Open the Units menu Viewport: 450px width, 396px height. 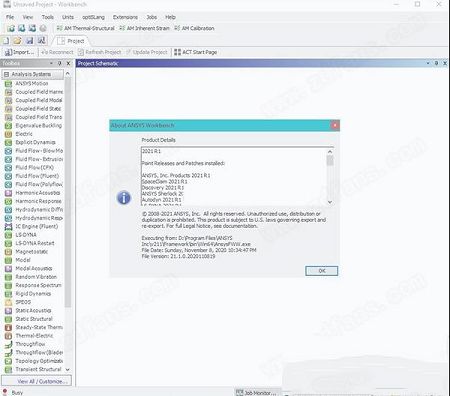coord(68,17)
